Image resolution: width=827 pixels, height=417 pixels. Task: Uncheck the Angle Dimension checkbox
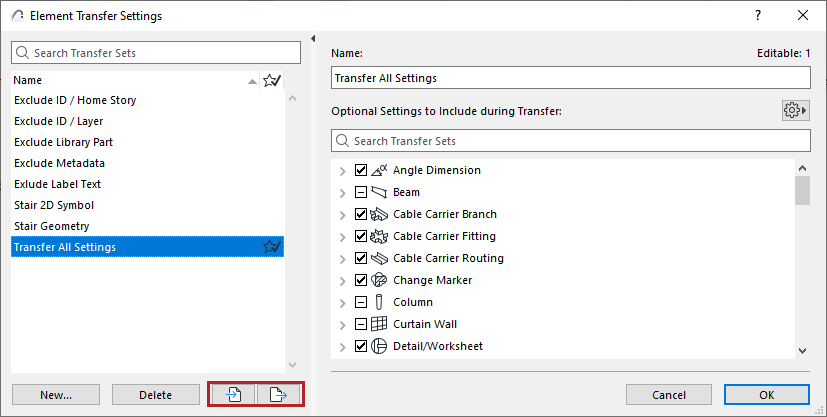tap(362, 170)
